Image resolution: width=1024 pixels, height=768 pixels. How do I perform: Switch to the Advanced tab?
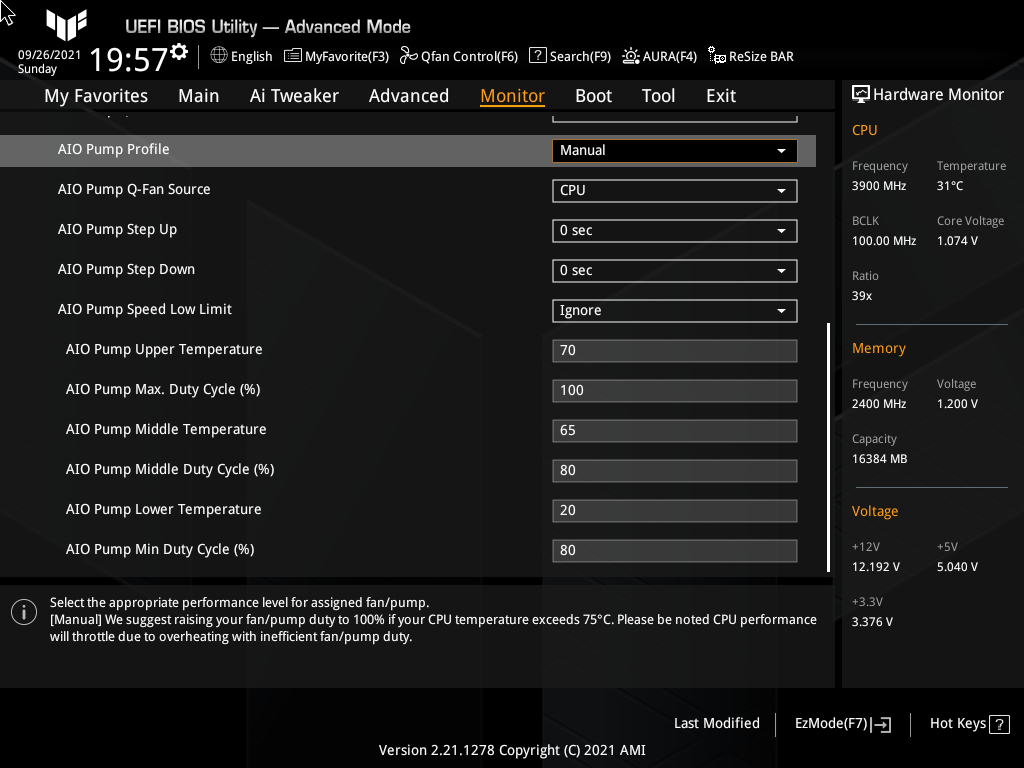coord(409,95)
